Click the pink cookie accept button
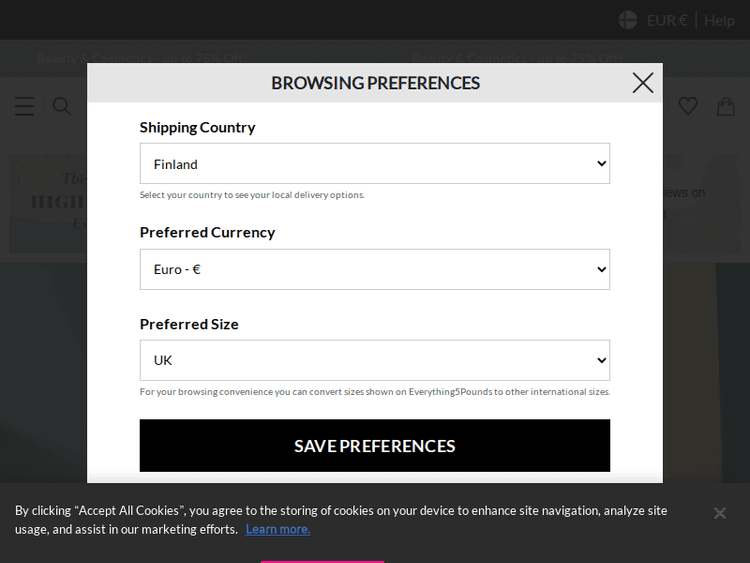This screenshot has height=563, width=750. [322, 560]
